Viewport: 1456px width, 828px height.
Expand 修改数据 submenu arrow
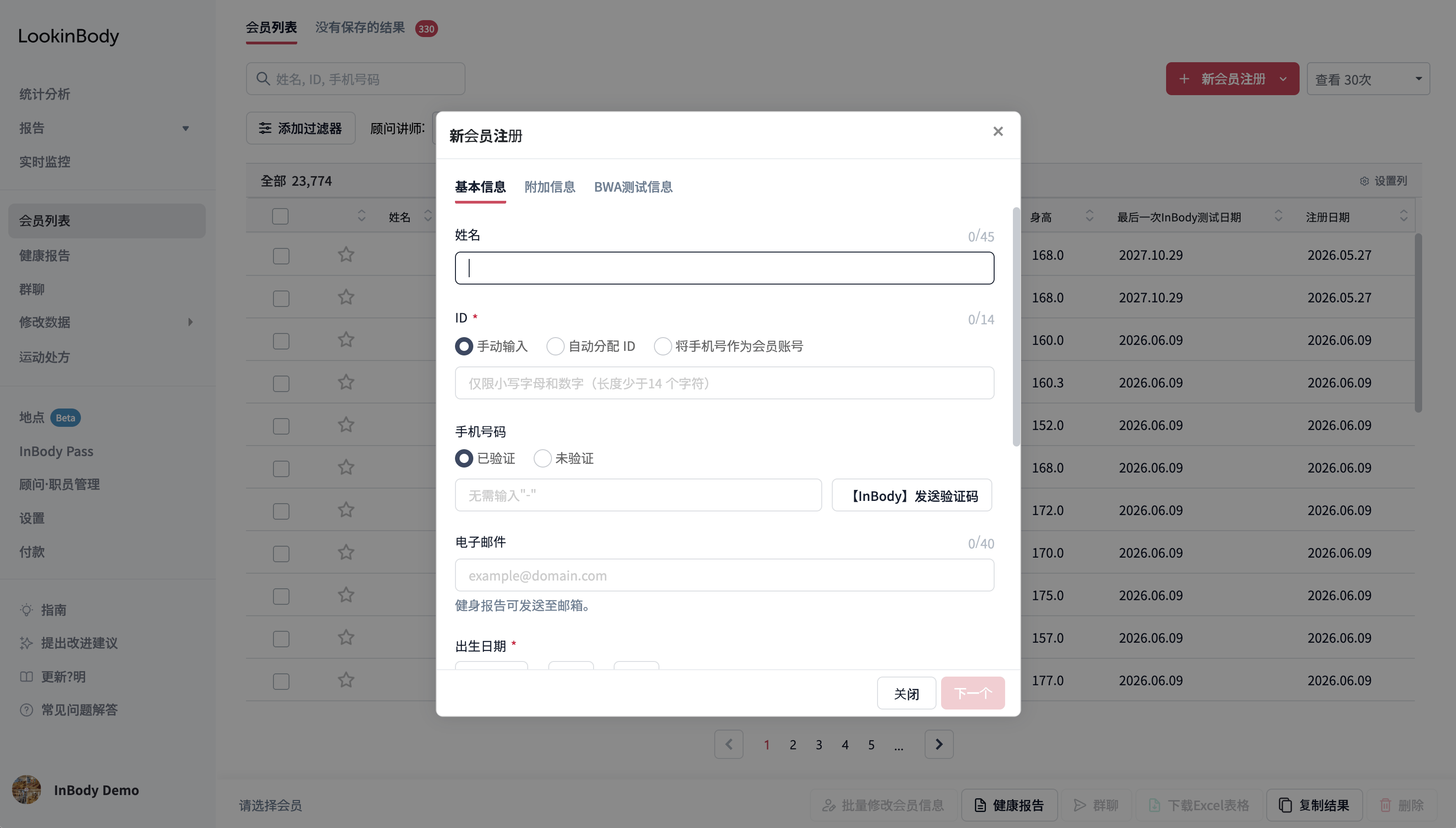pyautogui.click(x=190, y=322)
